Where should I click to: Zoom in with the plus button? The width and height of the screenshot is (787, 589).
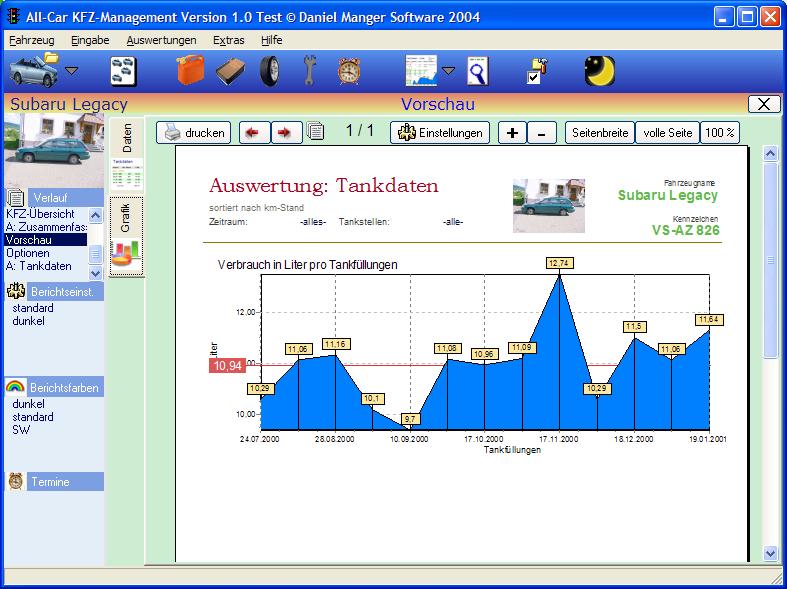[512, 133]
